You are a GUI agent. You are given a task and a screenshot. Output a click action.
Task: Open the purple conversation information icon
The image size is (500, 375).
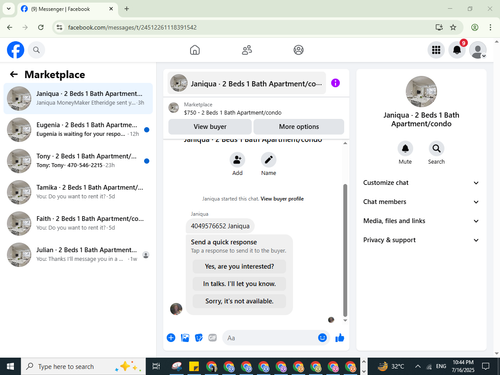335,83
